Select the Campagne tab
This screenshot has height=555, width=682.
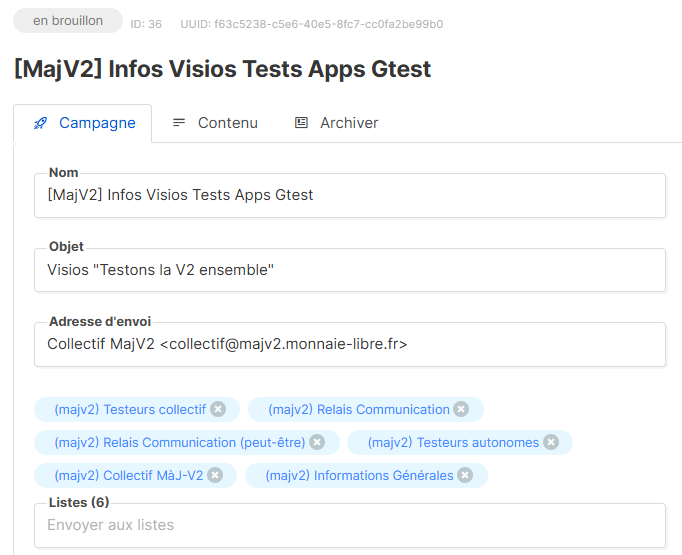pyautogui.click(x=96, y=123)
